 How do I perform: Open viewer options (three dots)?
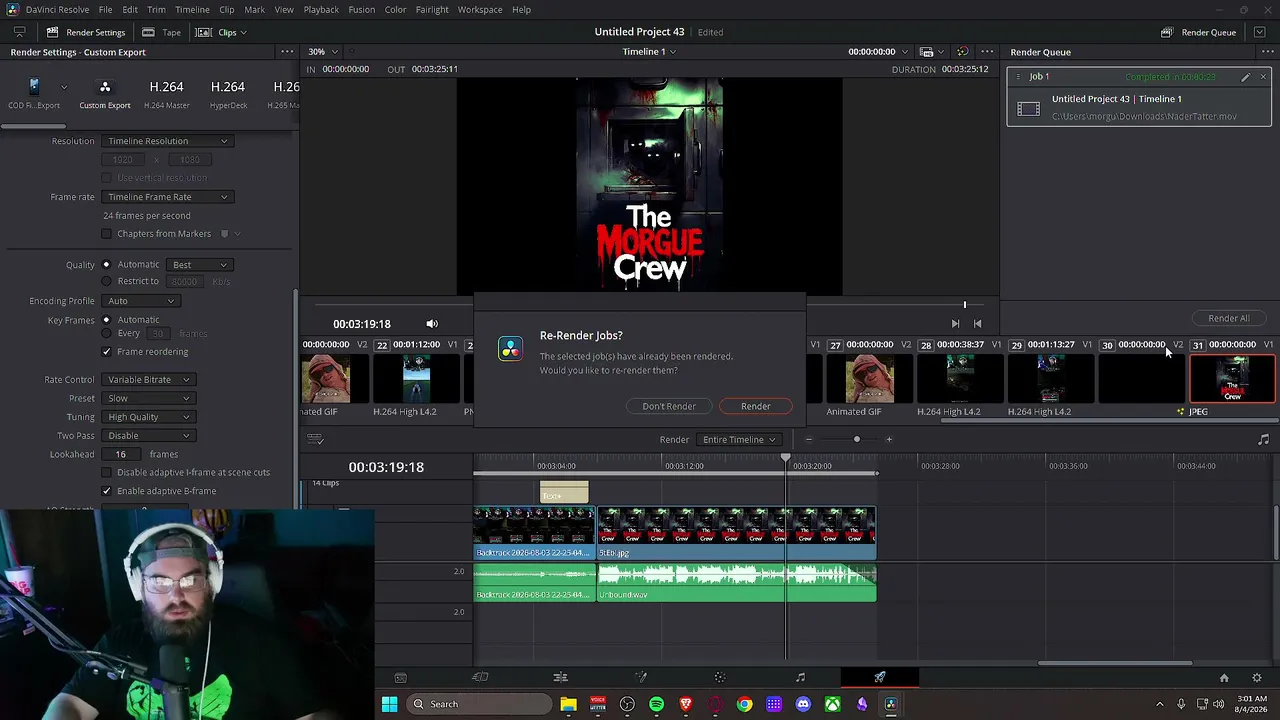click(987, 52)
